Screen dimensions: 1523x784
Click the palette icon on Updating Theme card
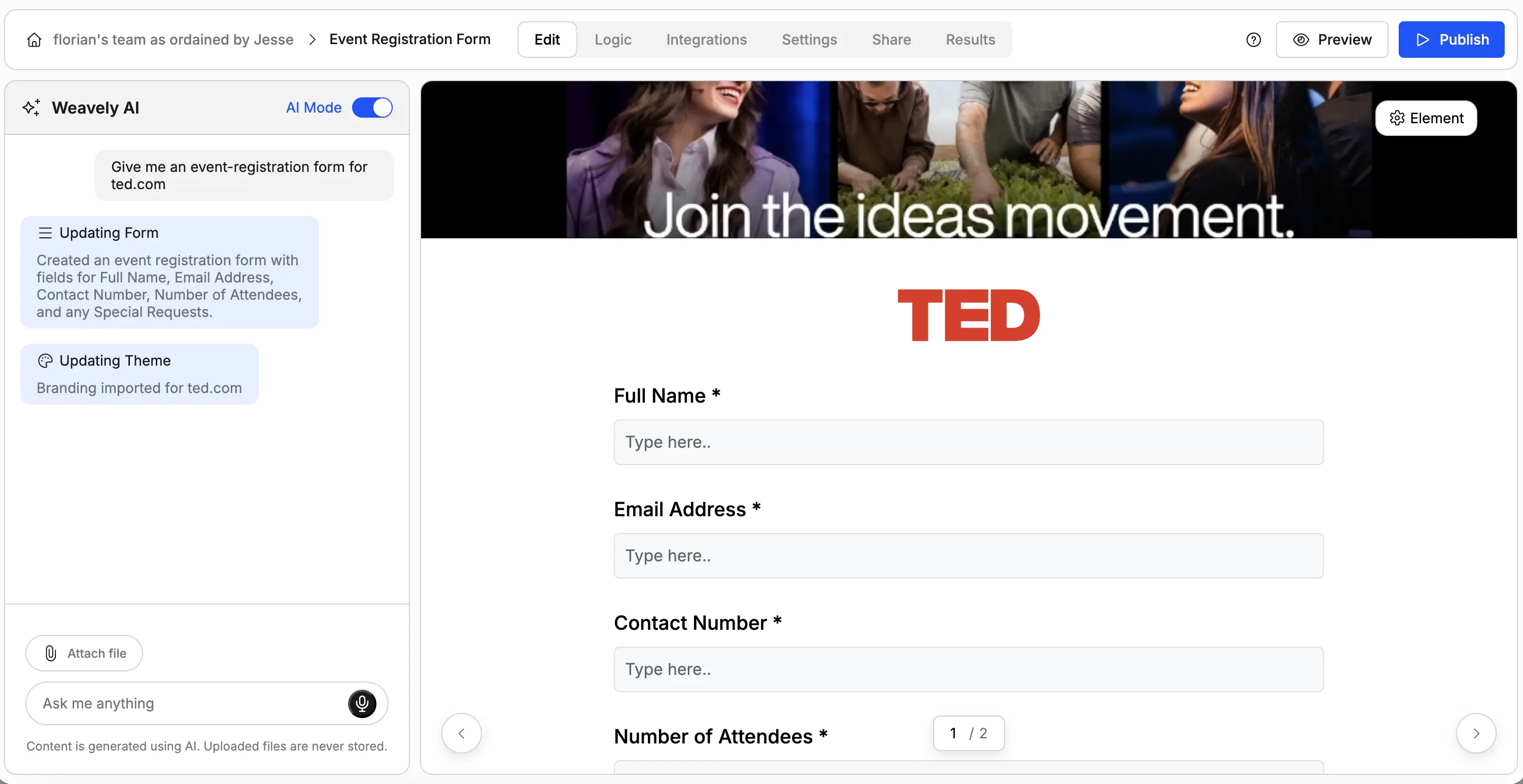45,361
